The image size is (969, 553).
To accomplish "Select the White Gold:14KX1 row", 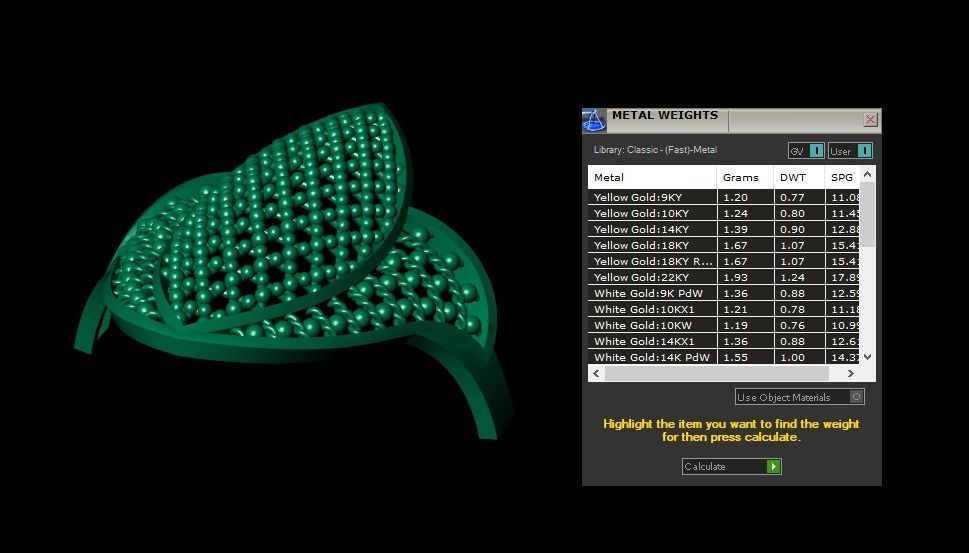I will tap(724, 341).
